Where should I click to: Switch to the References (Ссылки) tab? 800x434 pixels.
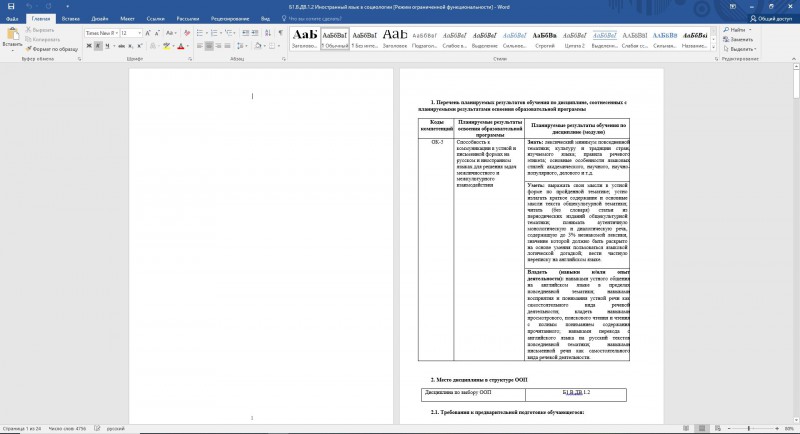155,19
